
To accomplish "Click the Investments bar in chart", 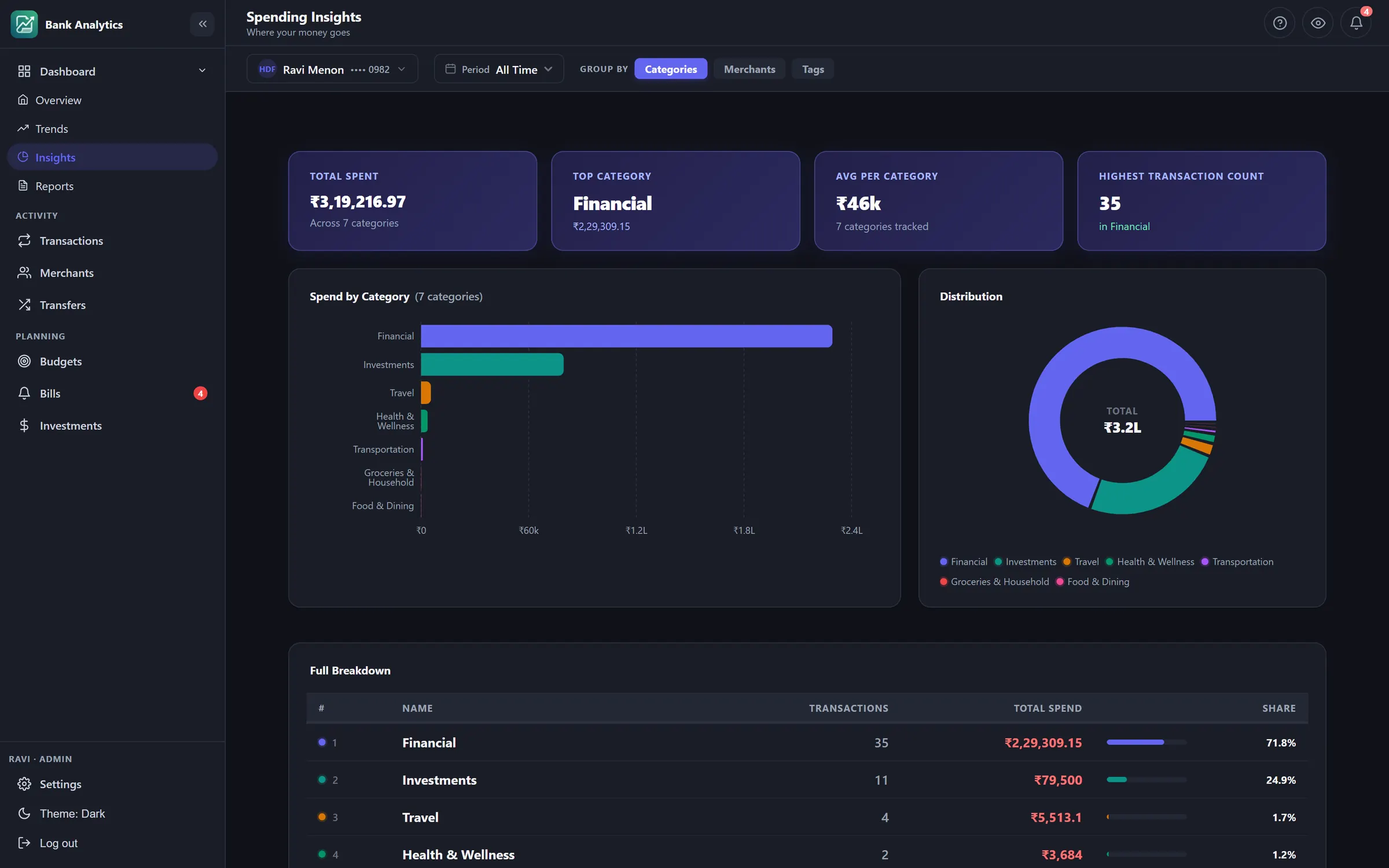I will pos(492,365).
